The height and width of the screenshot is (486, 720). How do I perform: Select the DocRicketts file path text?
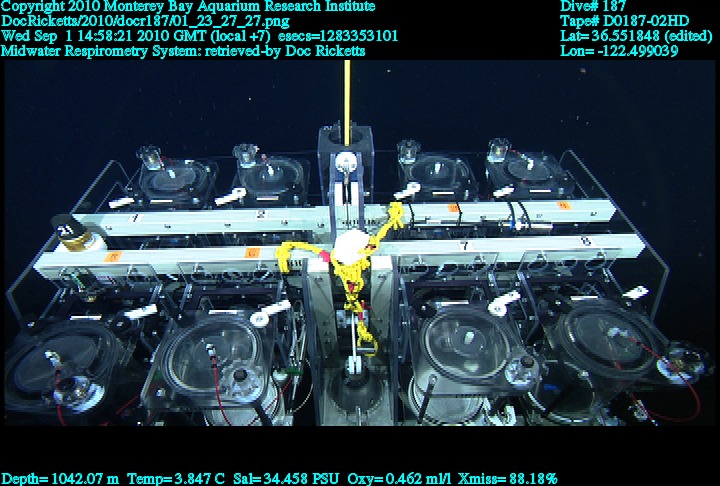point(145,21)
